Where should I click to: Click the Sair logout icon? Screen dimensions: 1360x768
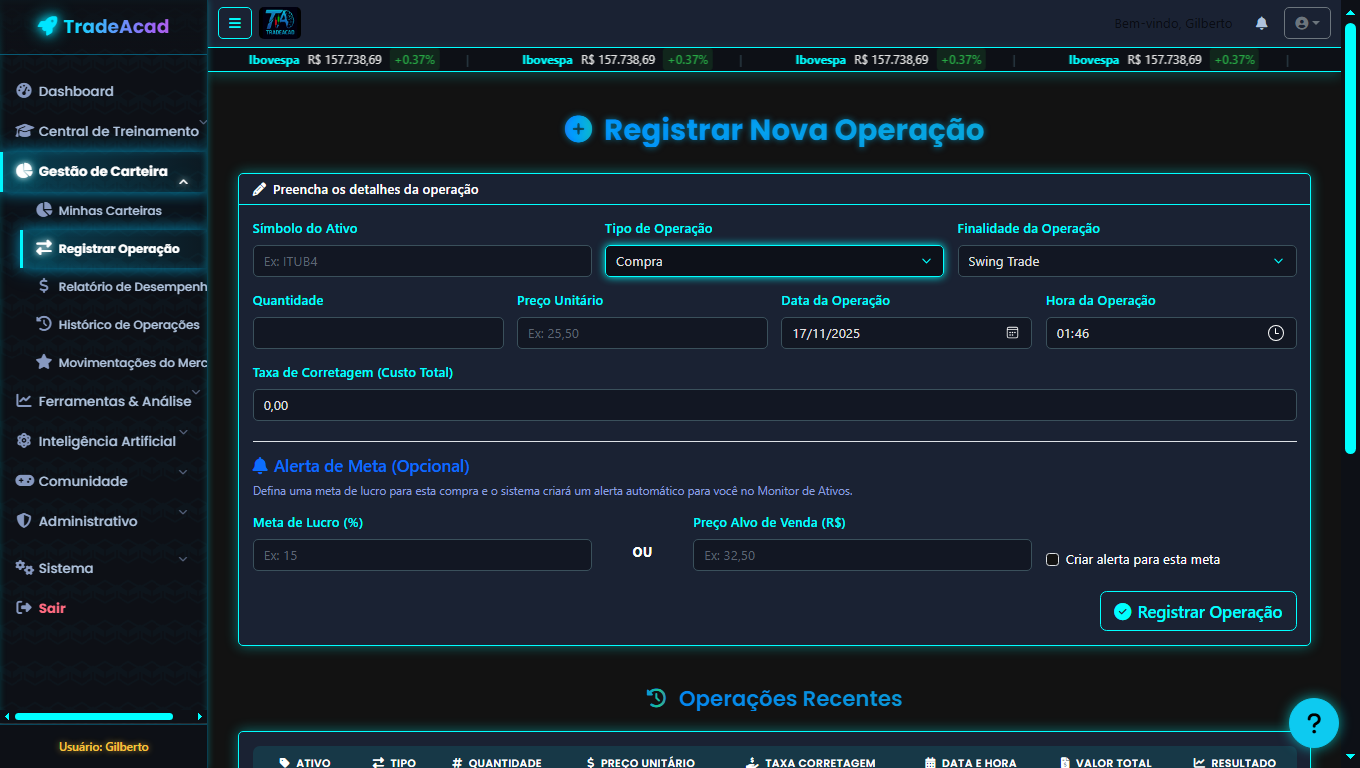(x=24, y=607)
